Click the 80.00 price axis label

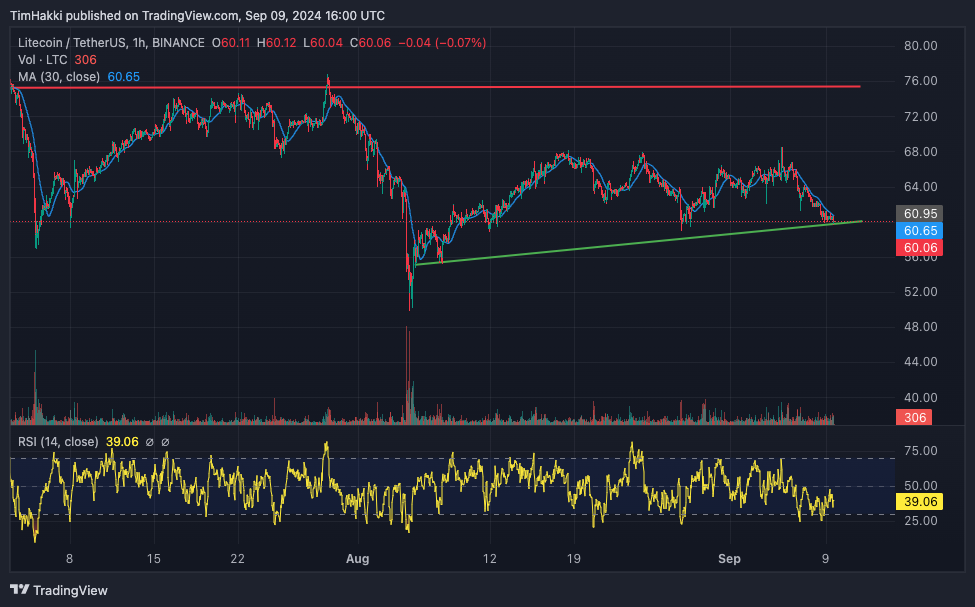920,46
